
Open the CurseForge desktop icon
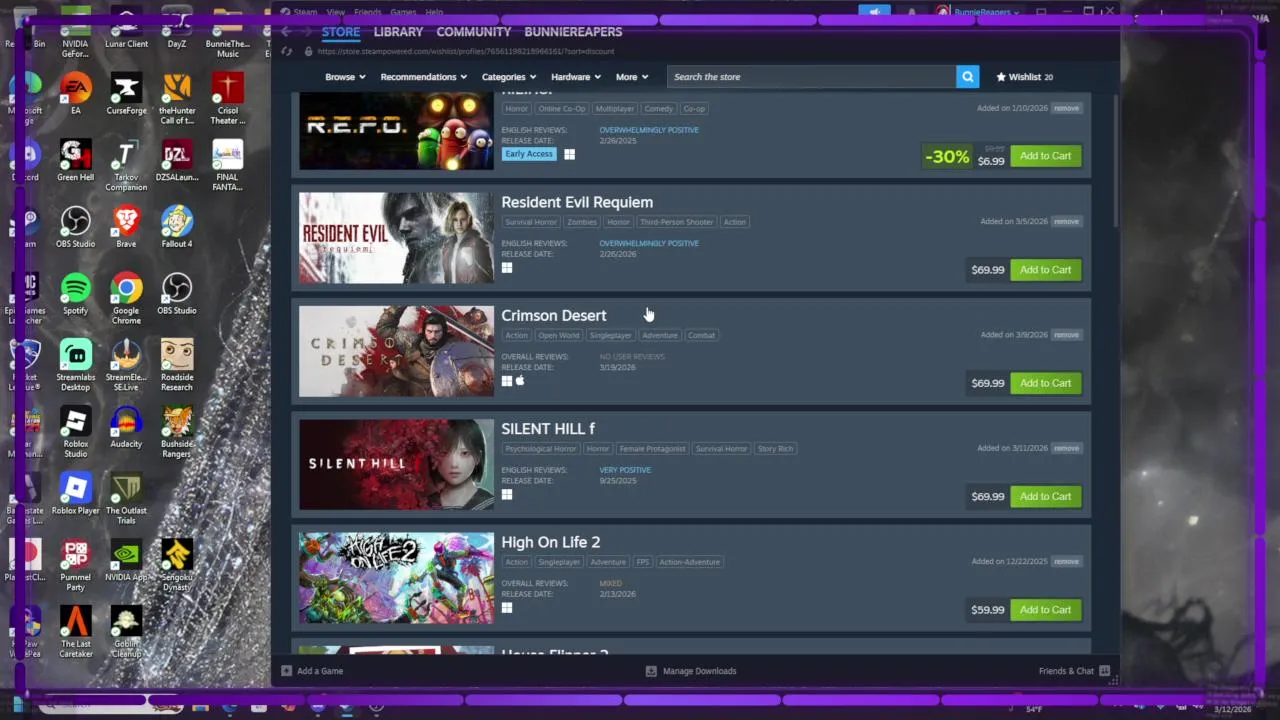pos(126,94)
